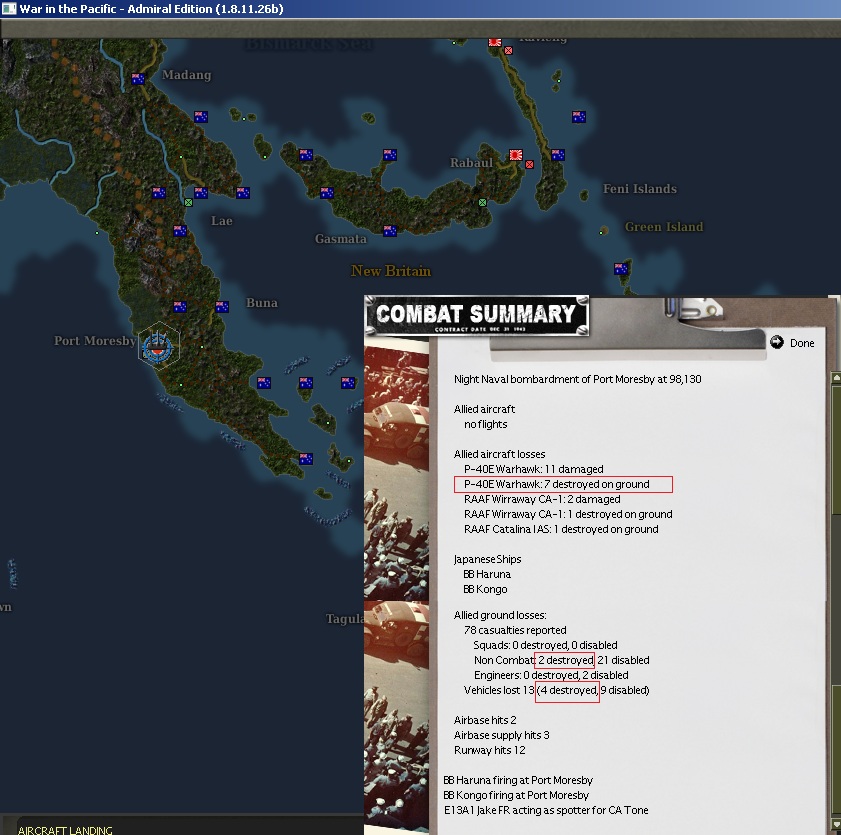Select the Japanese flag base at Rabaul

(516, 155)
